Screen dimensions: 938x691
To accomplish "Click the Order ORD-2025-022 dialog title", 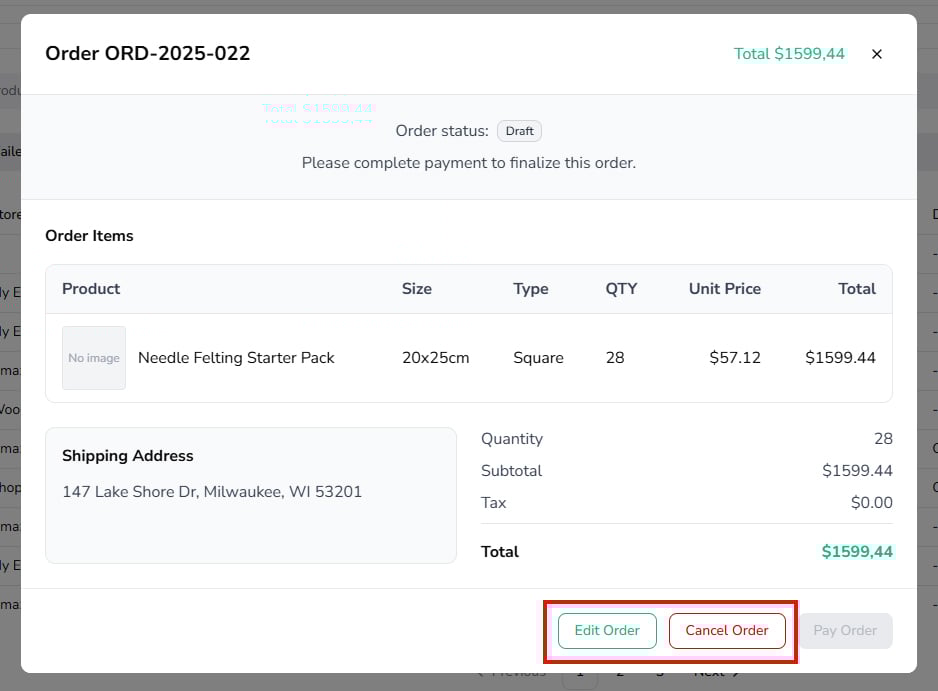I will click(148, 54).
